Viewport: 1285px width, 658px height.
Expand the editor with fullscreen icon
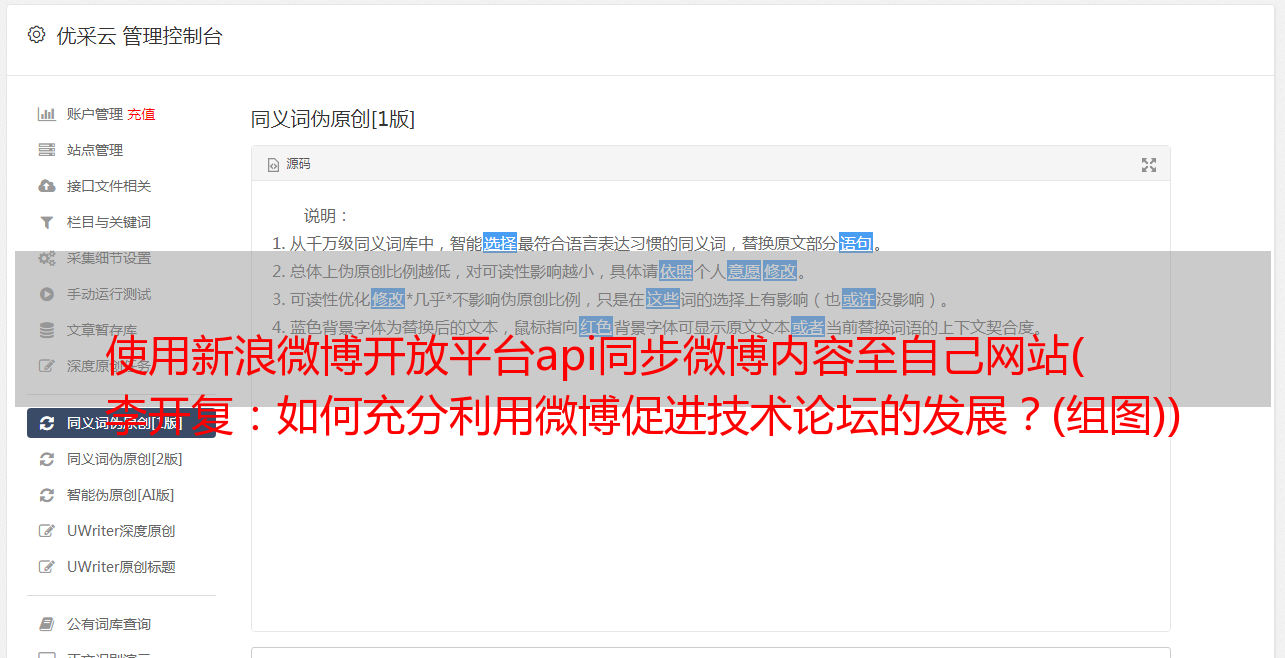[x=1149, y=165]
